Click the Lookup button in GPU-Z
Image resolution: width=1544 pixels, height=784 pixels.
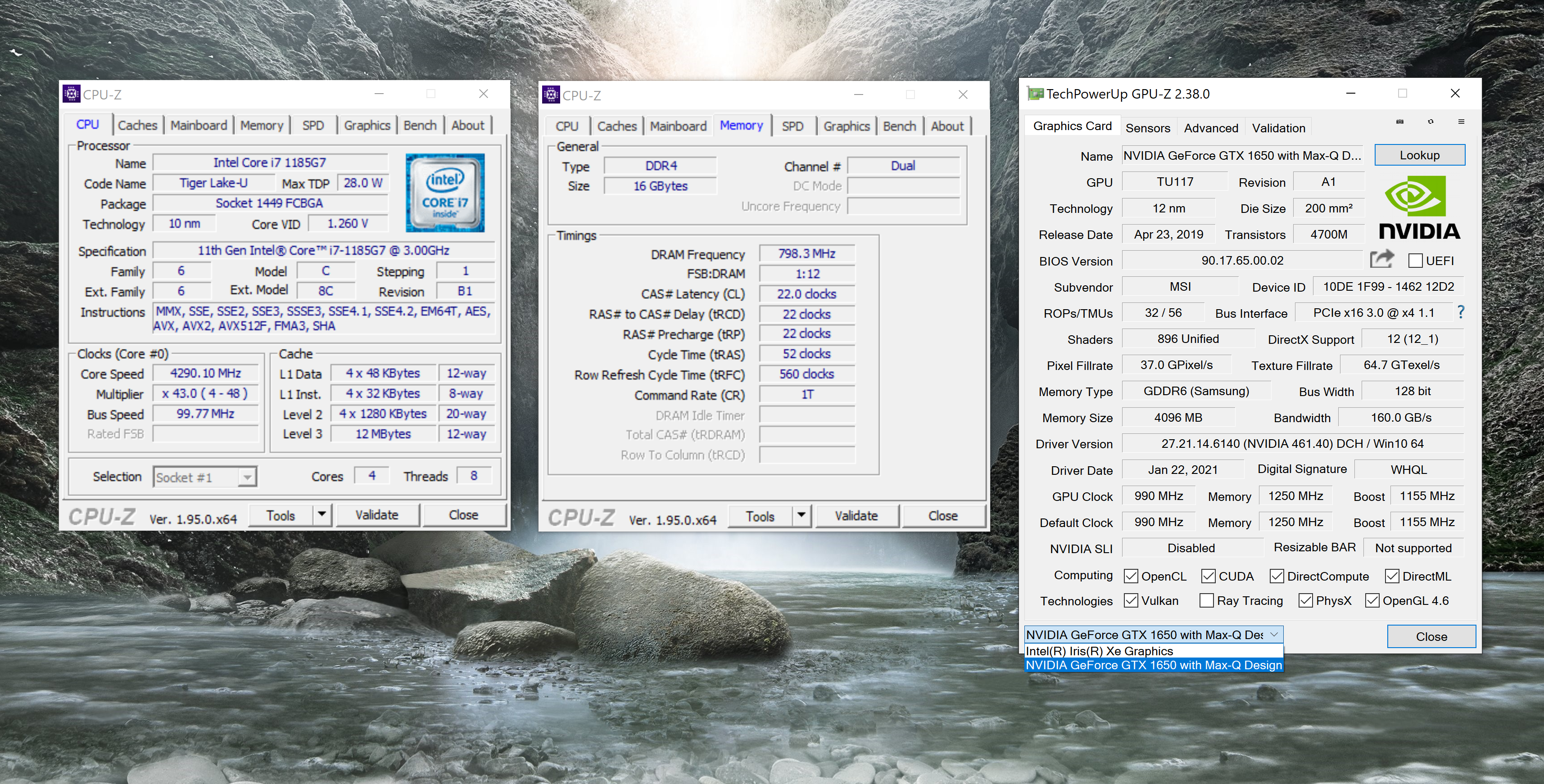(1419, 155)
